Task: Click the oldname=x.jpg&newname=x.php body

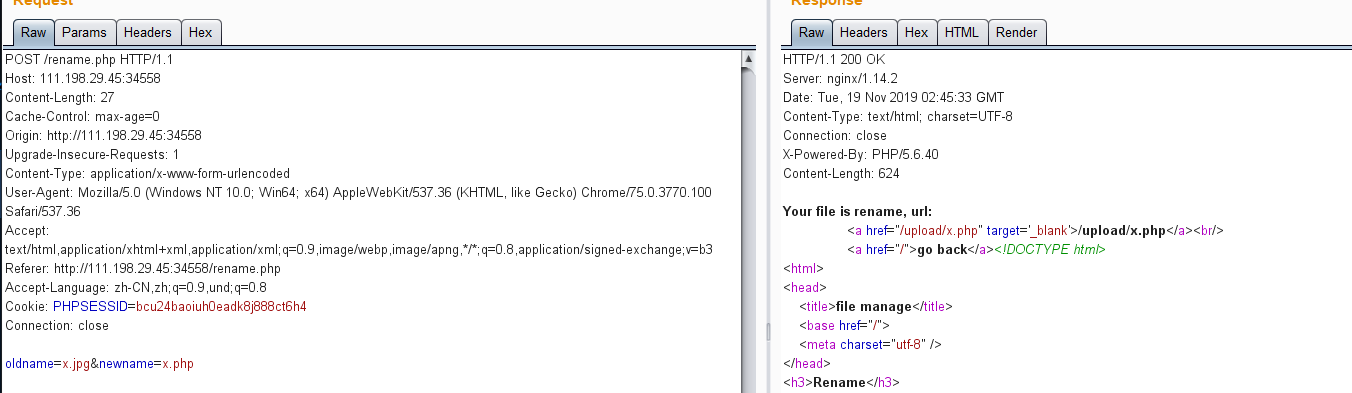Action: pyautogui.click(x=99, y=364)
